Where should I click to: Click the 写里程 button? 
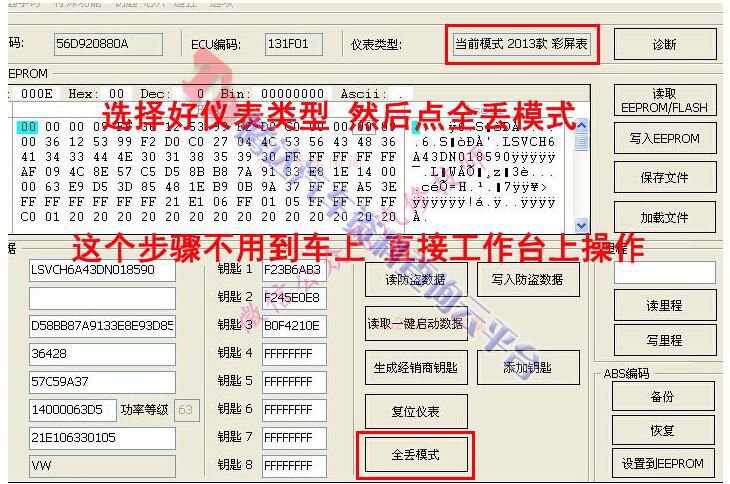point(665,341)
